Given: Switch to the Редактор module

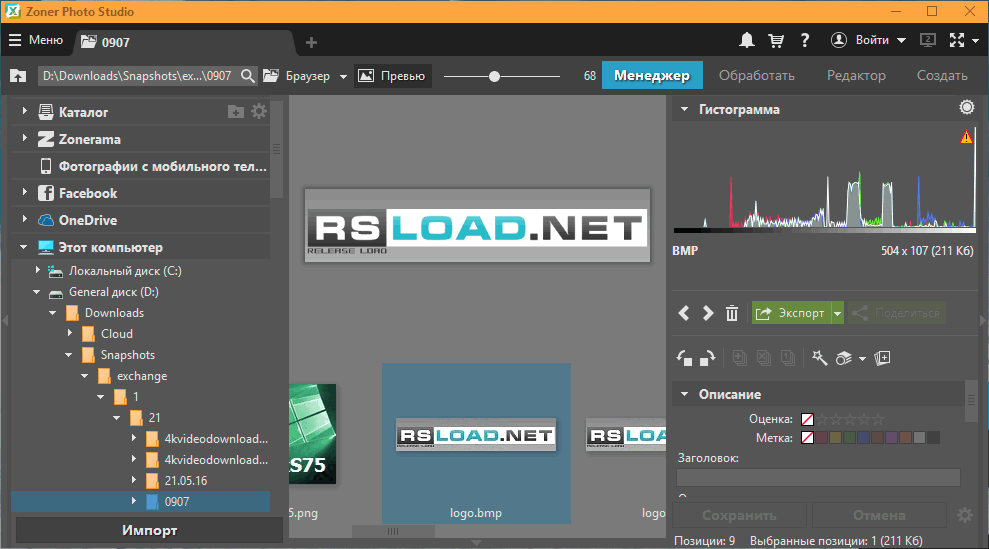Looking at the screenshot, I should [x=857, y=75].
